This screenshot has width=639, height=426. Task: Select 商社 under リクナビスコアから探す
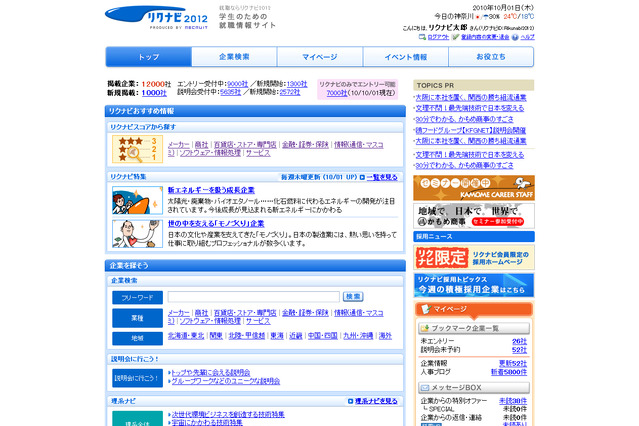201,145
